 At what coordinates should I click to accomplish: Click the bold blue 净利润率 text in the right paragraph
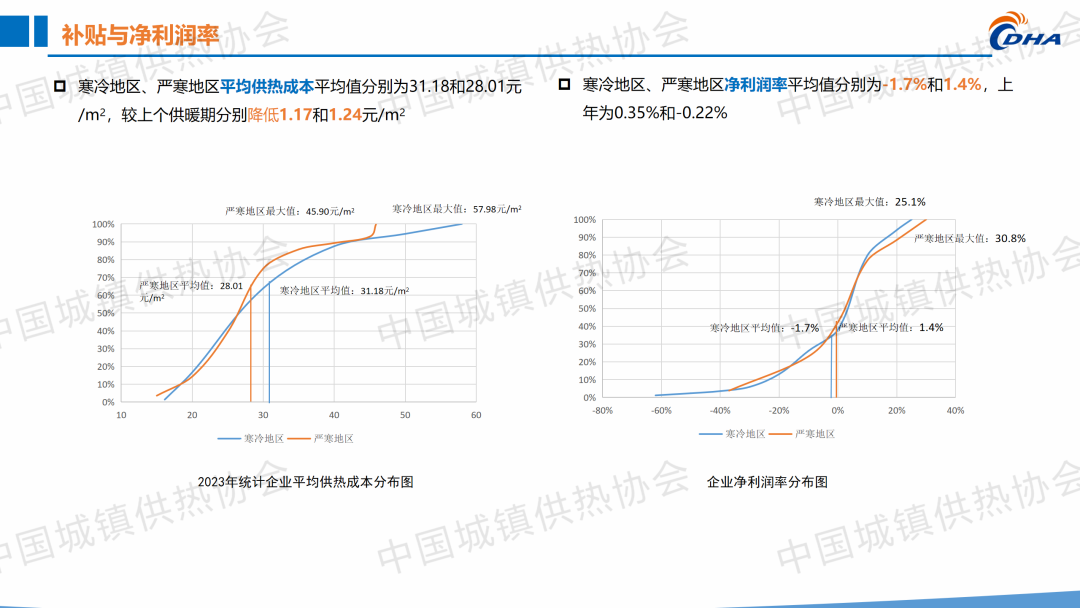point(755,86)
